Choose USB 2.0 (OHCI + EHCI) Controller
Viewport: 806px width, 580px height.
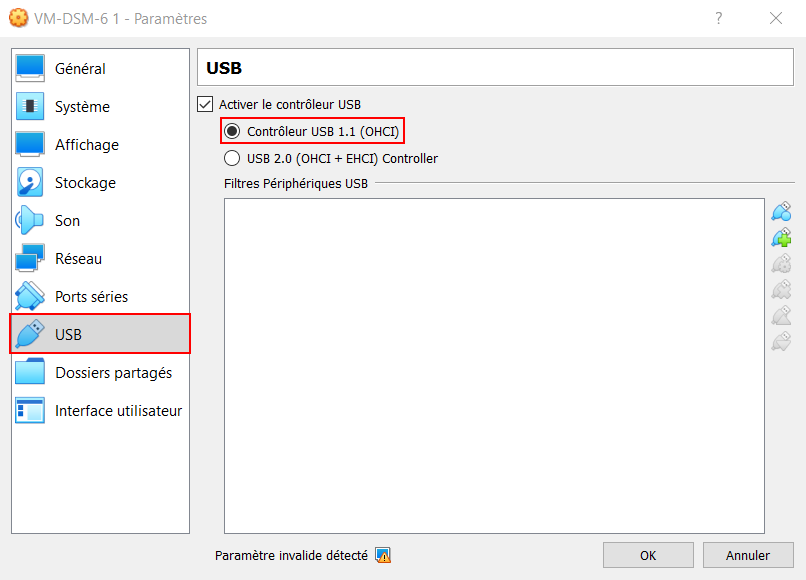tap(331, 158)
